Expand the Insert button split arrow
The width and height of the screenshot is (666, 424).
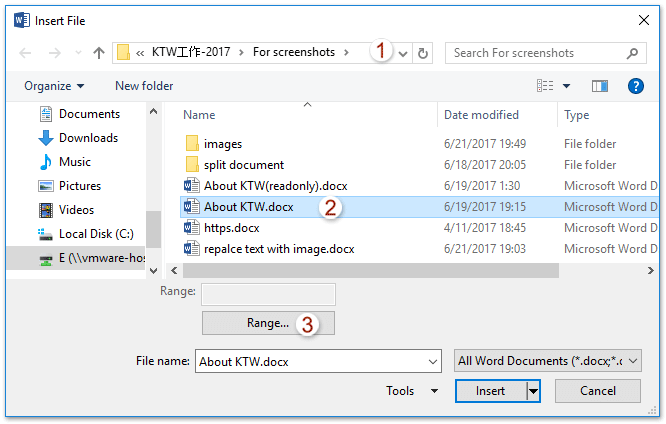pos(534,391)
